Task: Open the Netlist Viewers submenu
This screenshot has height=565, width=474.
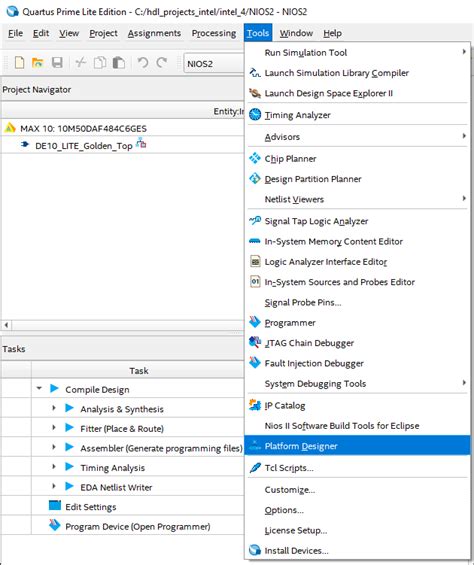Action: pos(358,199)
